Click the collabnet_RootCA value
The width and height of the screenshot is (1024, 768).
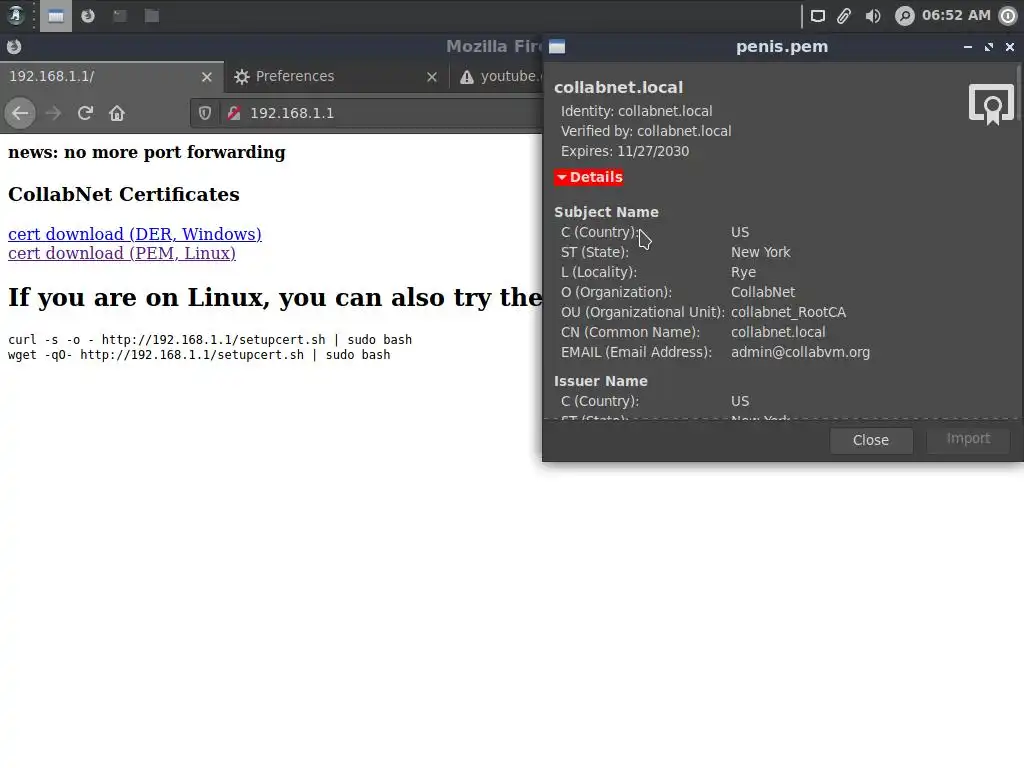click(788, 312)
